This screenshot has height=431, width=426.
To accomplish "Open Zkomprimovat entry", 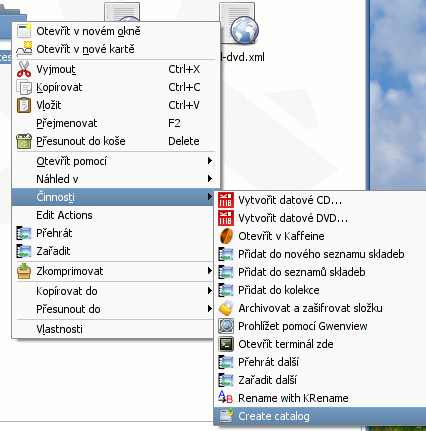I will point(113,271).
